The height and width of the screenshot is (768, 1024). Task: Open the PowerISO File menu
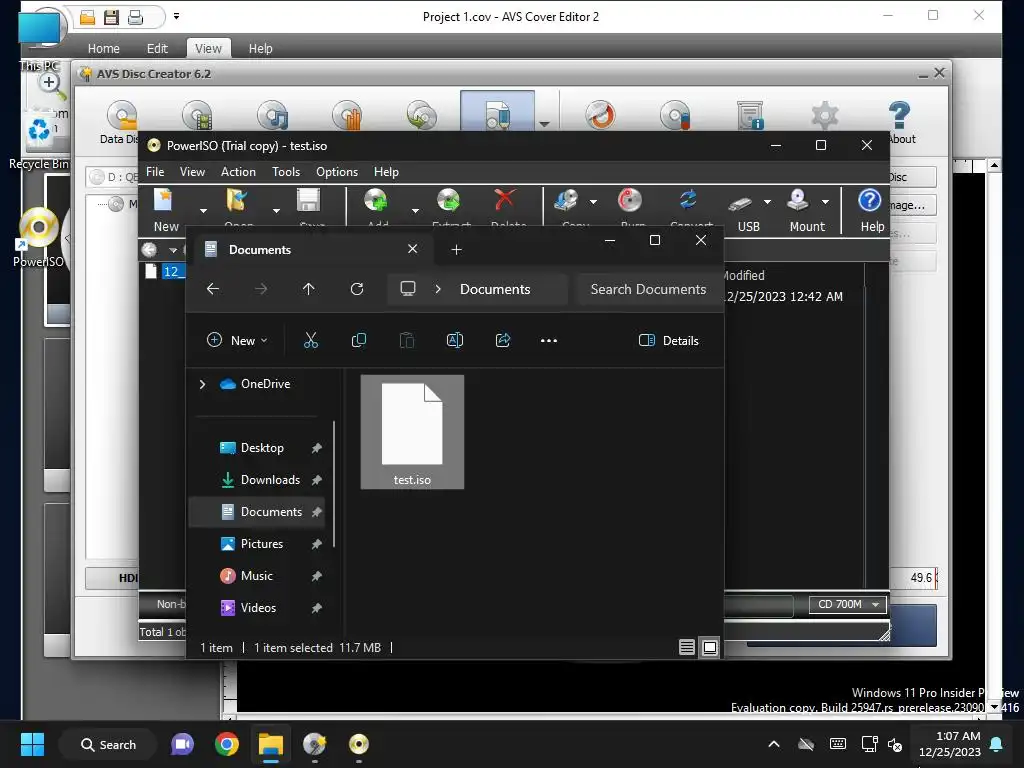155,172
